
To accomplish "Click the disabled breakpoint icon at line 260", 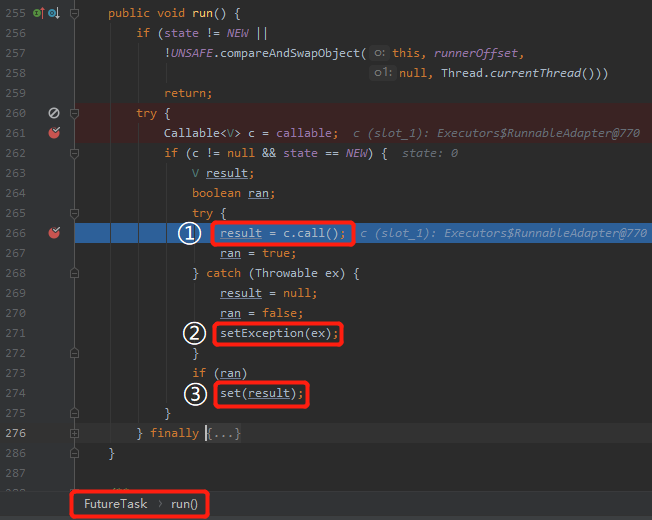I will [x=54, y=113].
